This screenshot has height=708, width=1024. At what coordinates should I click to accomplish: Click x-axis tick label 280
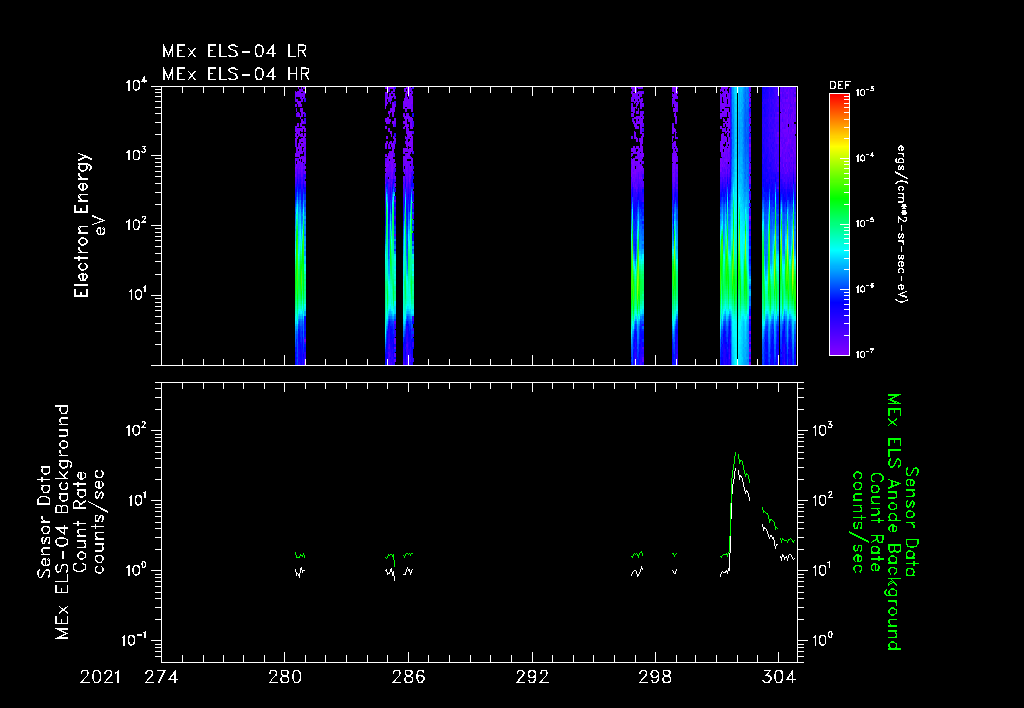click(285, 677)
